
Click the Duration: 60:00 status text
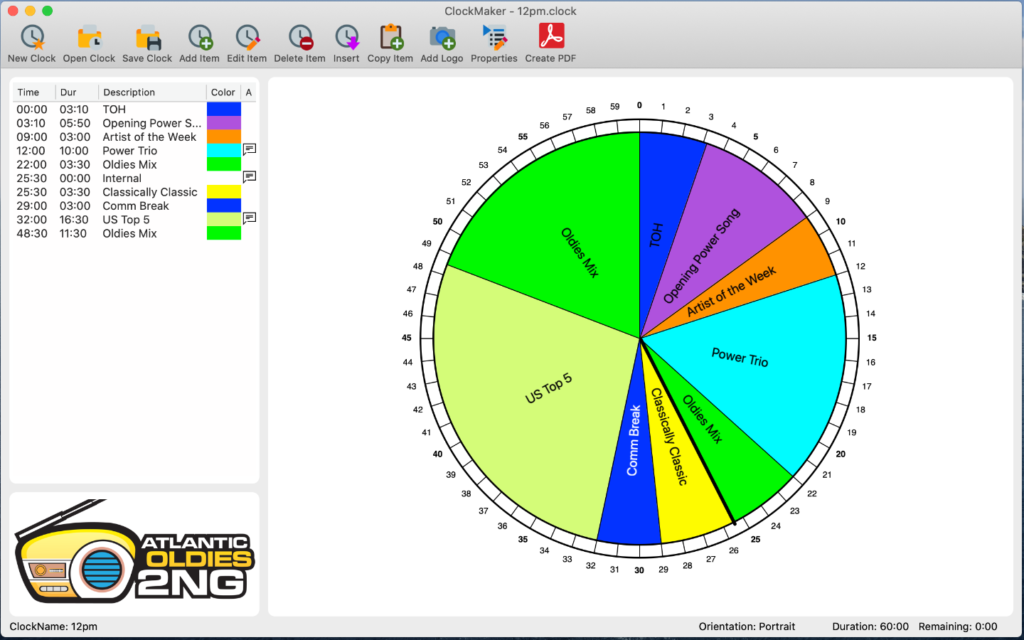tap(871, 626)
